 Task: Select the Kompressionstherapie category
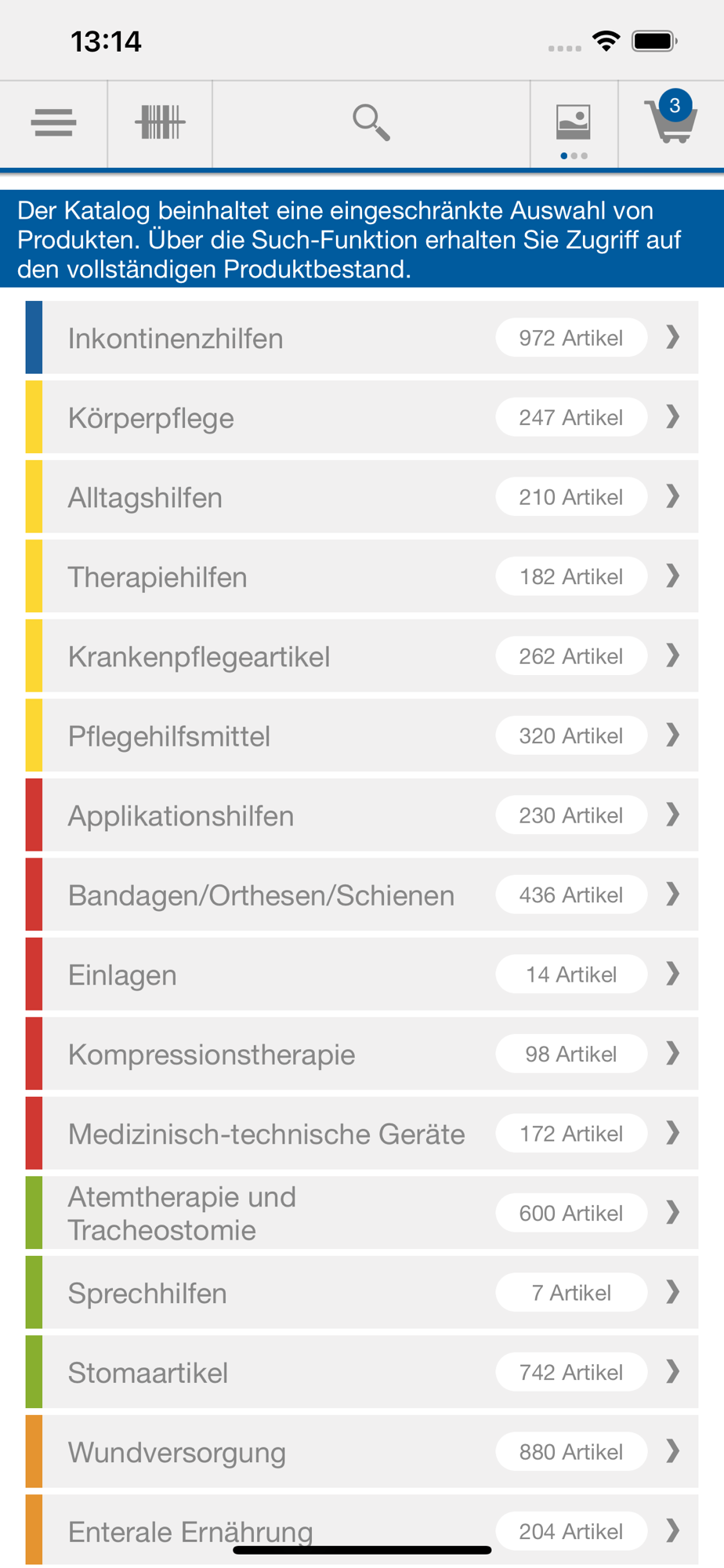[x=362, y=1054]
